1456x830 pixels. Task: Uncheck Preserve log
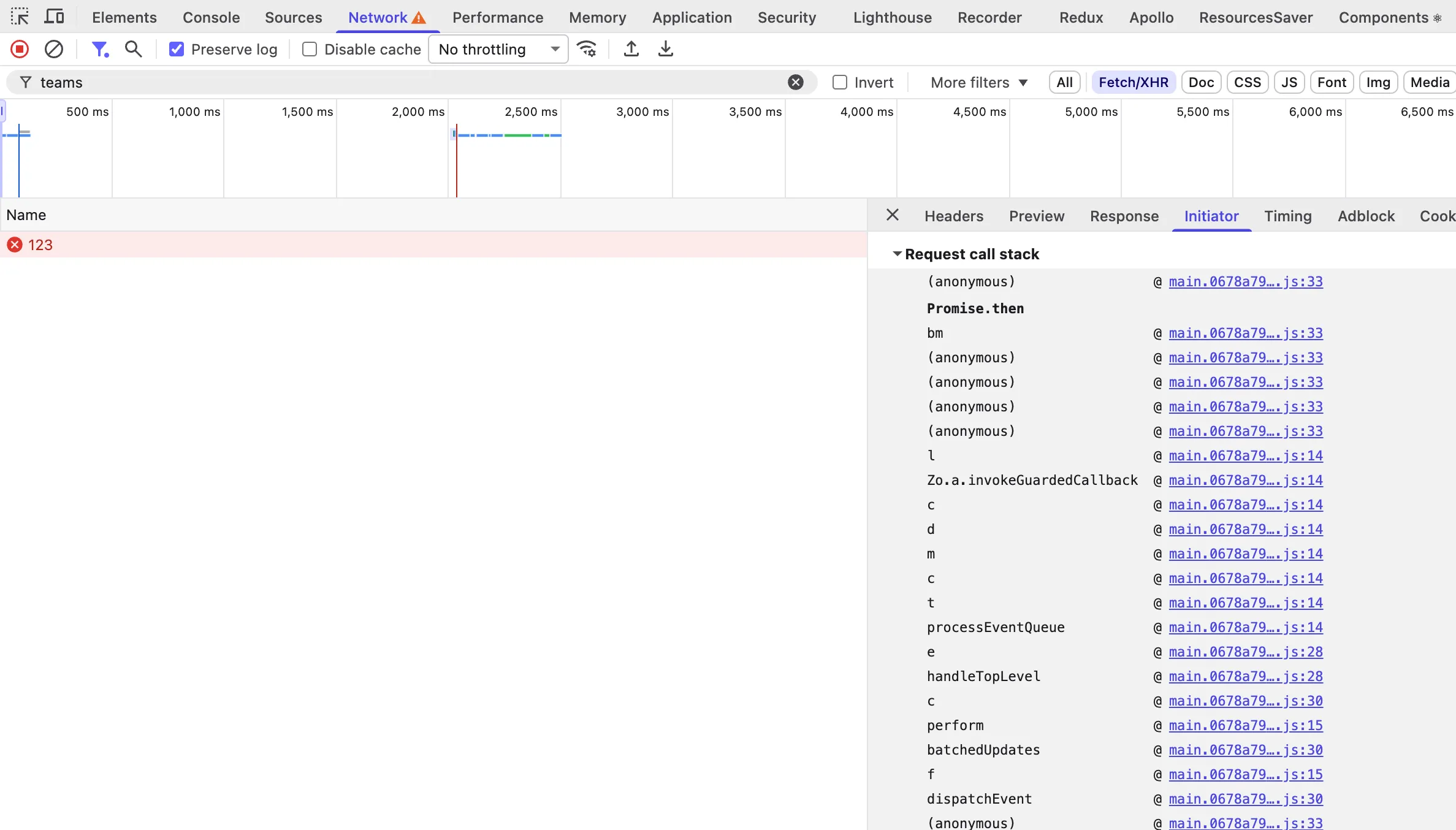[x=177, y=48]
